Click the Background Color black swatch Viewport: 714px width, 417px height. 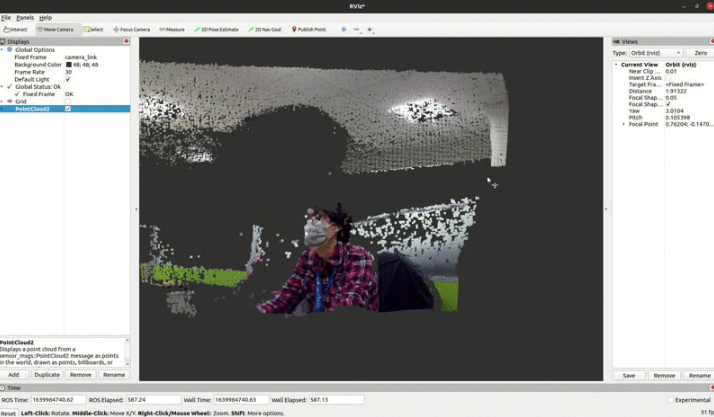pyautogui.click(x=69, y=65)
